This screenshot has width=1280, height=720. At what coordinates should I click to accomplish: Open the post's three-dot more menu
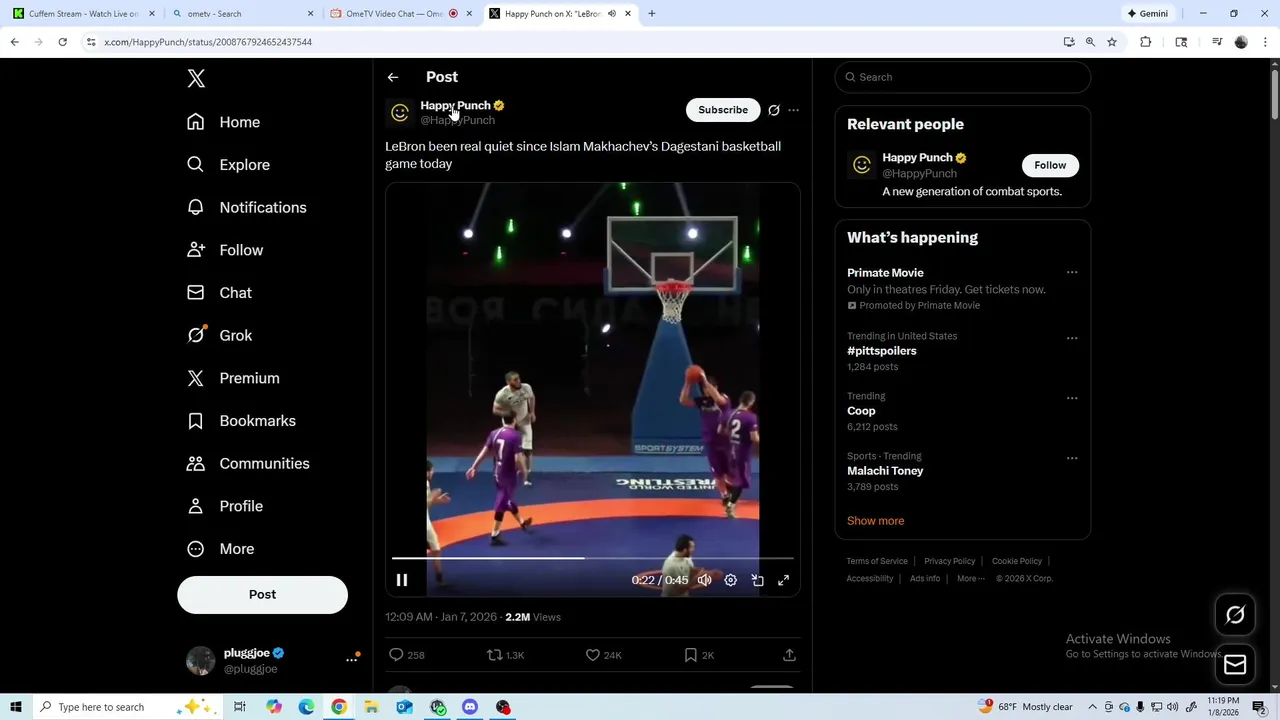tap(794, 110)
